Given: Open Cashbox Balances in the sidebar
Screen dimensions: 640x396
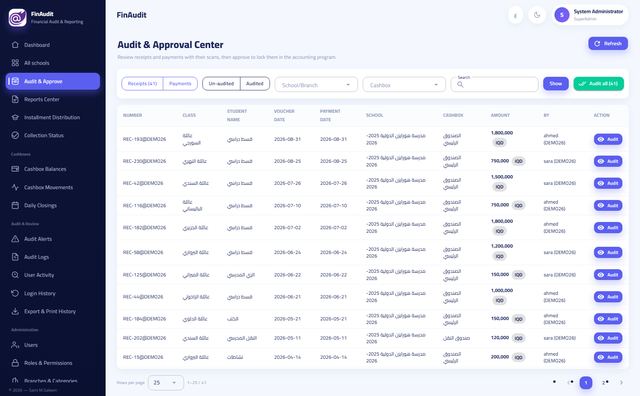Looking at the screenshot, I should 53,169.
